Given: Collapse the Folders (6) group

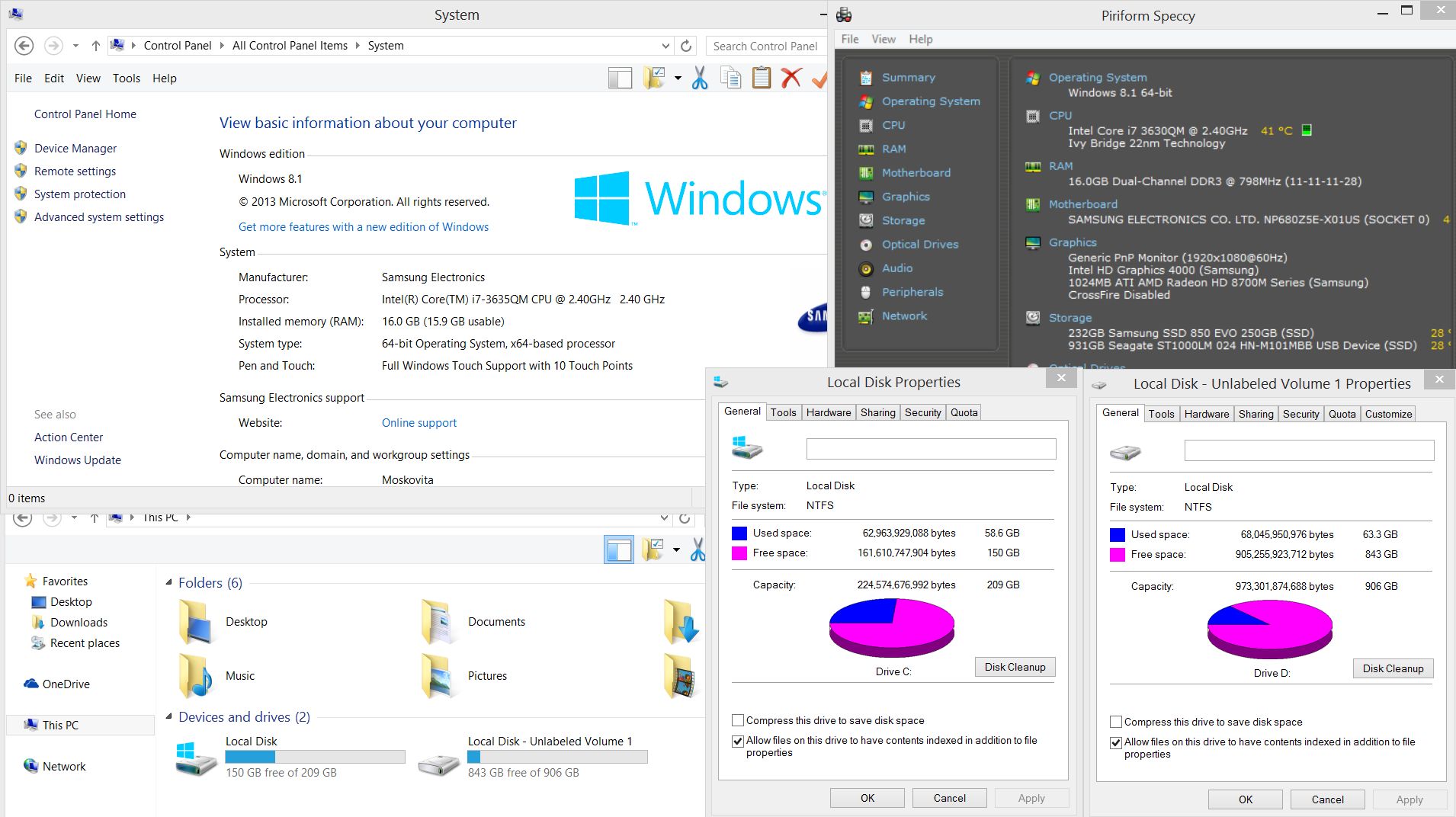Looking at the screenshot, I should [x=169, y=583].
